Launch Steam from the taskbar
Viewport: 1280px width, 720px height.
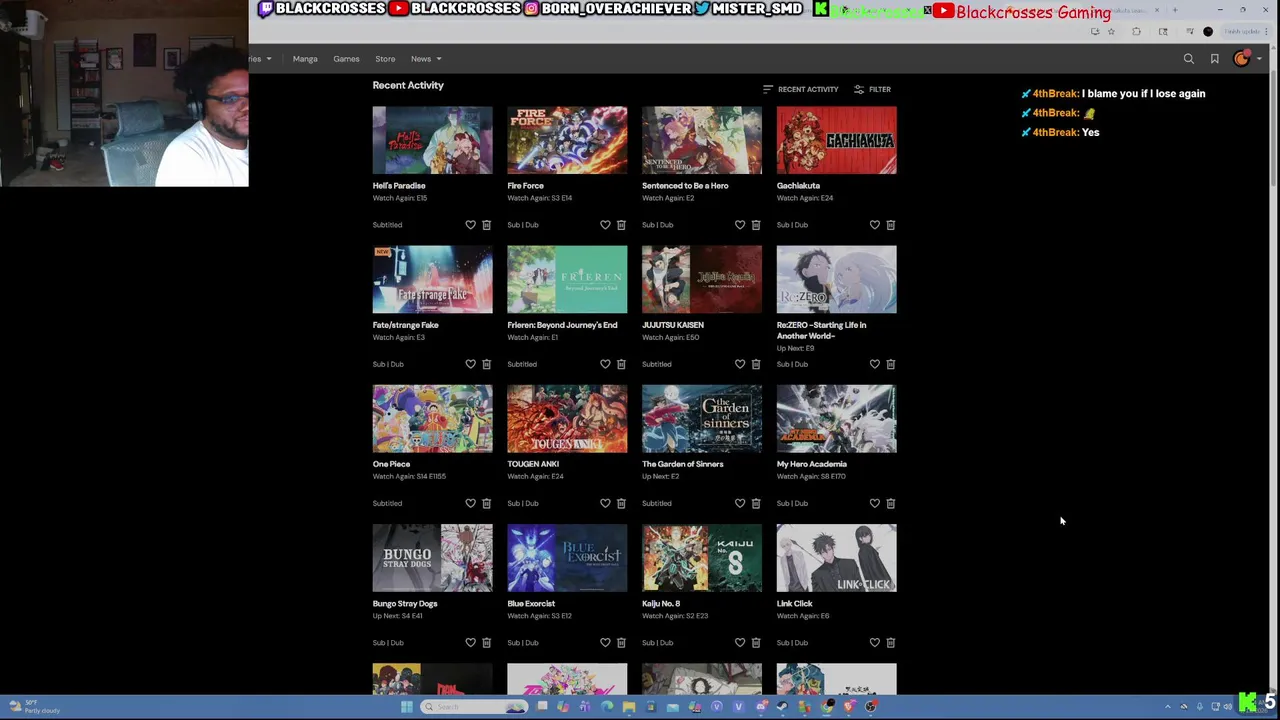point(782,707)
